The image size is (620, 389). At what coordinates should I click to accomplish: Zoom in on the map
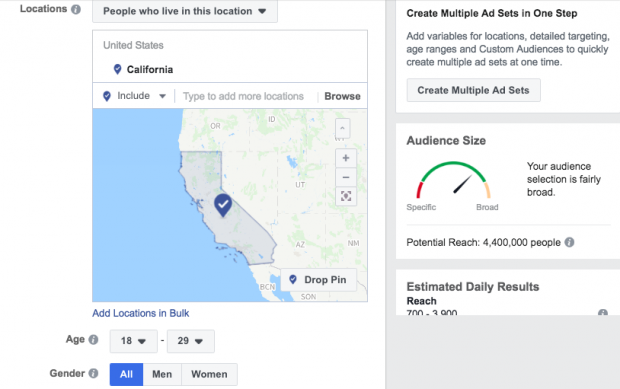tap(346, 158)
